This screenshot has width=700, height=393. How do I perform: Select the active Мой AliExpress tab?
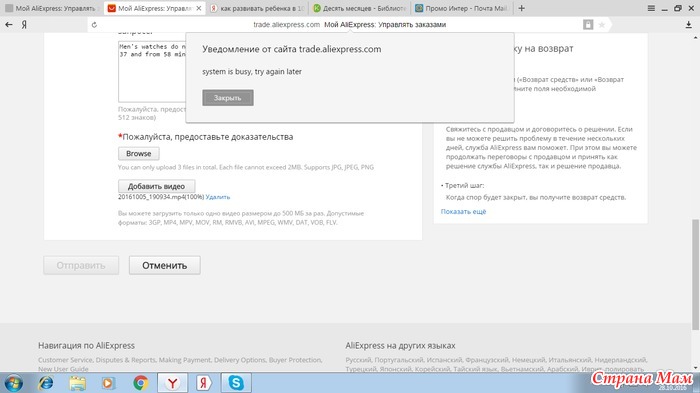[x=154, y=8]
